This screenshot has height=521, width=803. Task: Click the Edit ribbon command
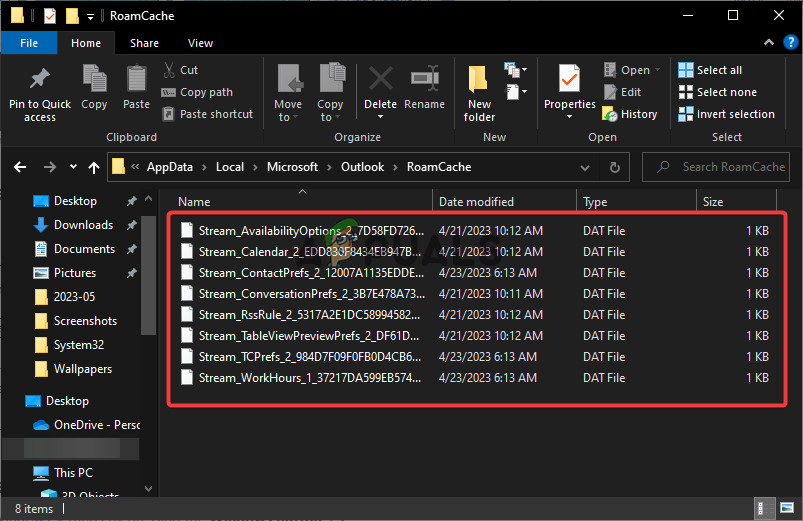click(622, 92)
